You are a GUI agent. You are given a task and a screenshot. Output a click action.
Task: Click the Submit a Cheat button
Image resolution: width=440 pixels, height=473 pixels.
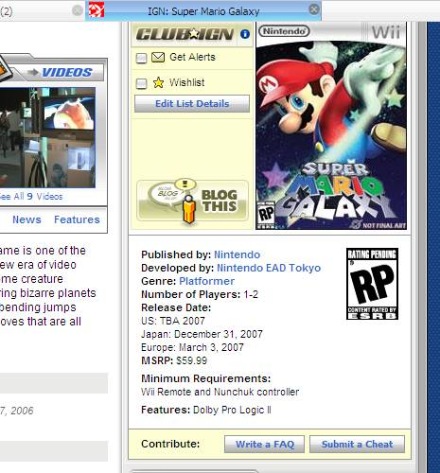[357, 444]
